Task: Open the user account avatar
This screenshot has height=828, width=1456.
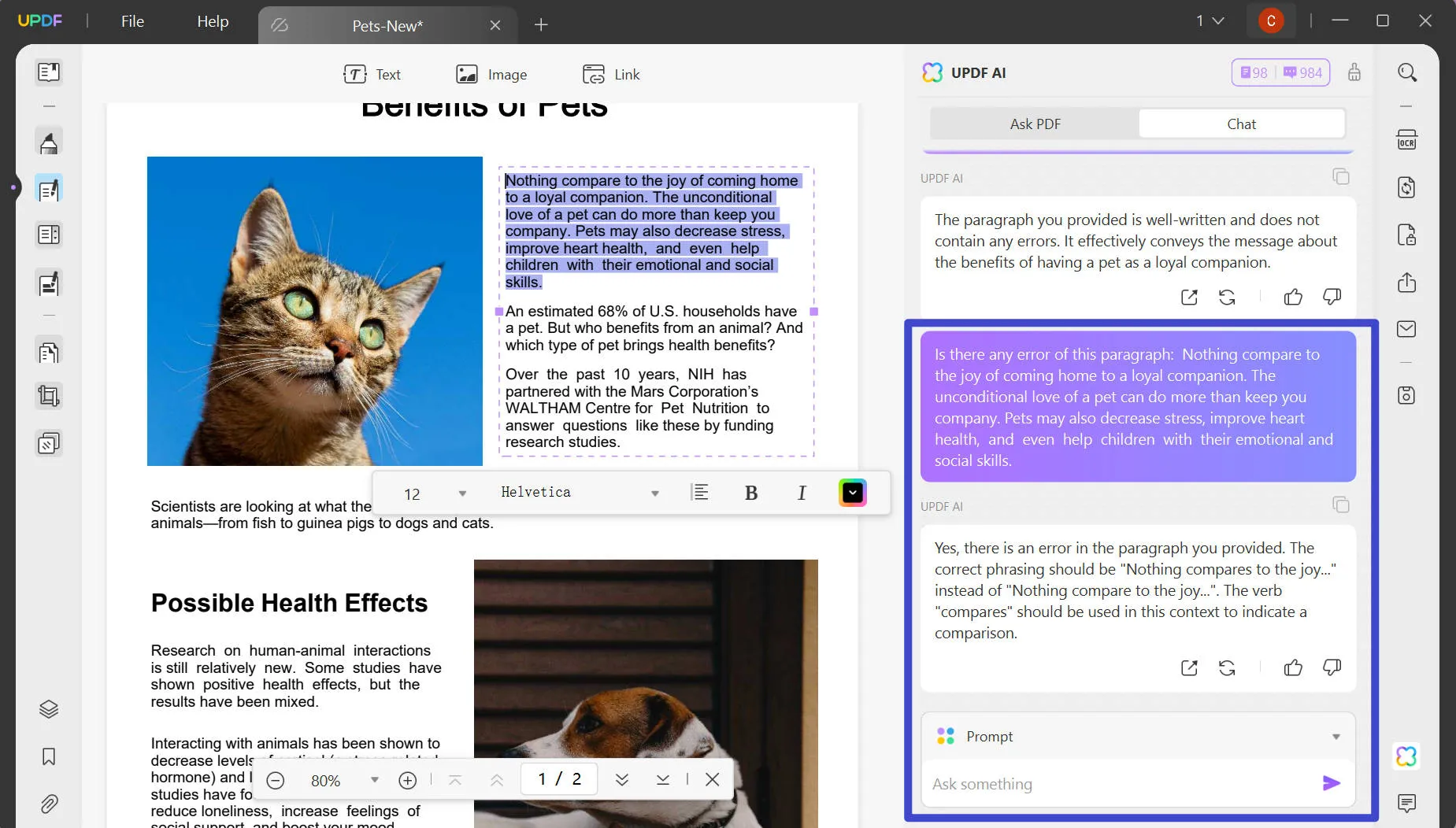Action: (1271, 21)
